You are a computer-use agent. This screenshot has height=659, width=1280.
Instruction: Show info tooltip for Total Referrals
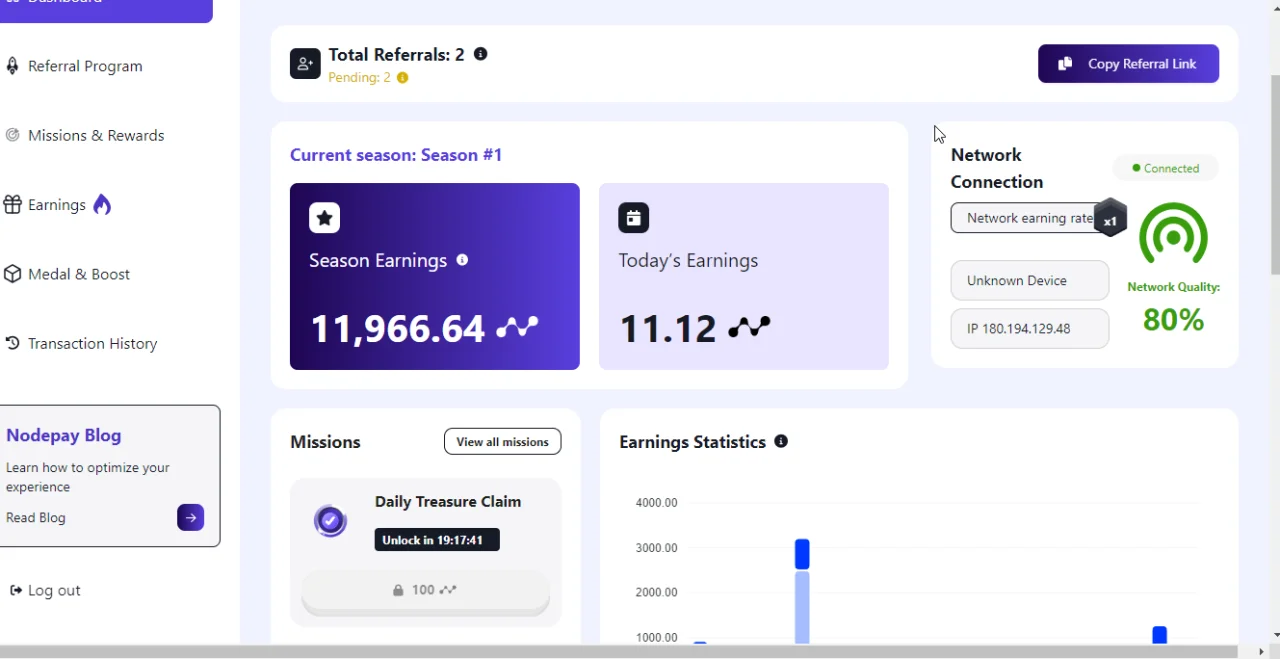[481, 54]
